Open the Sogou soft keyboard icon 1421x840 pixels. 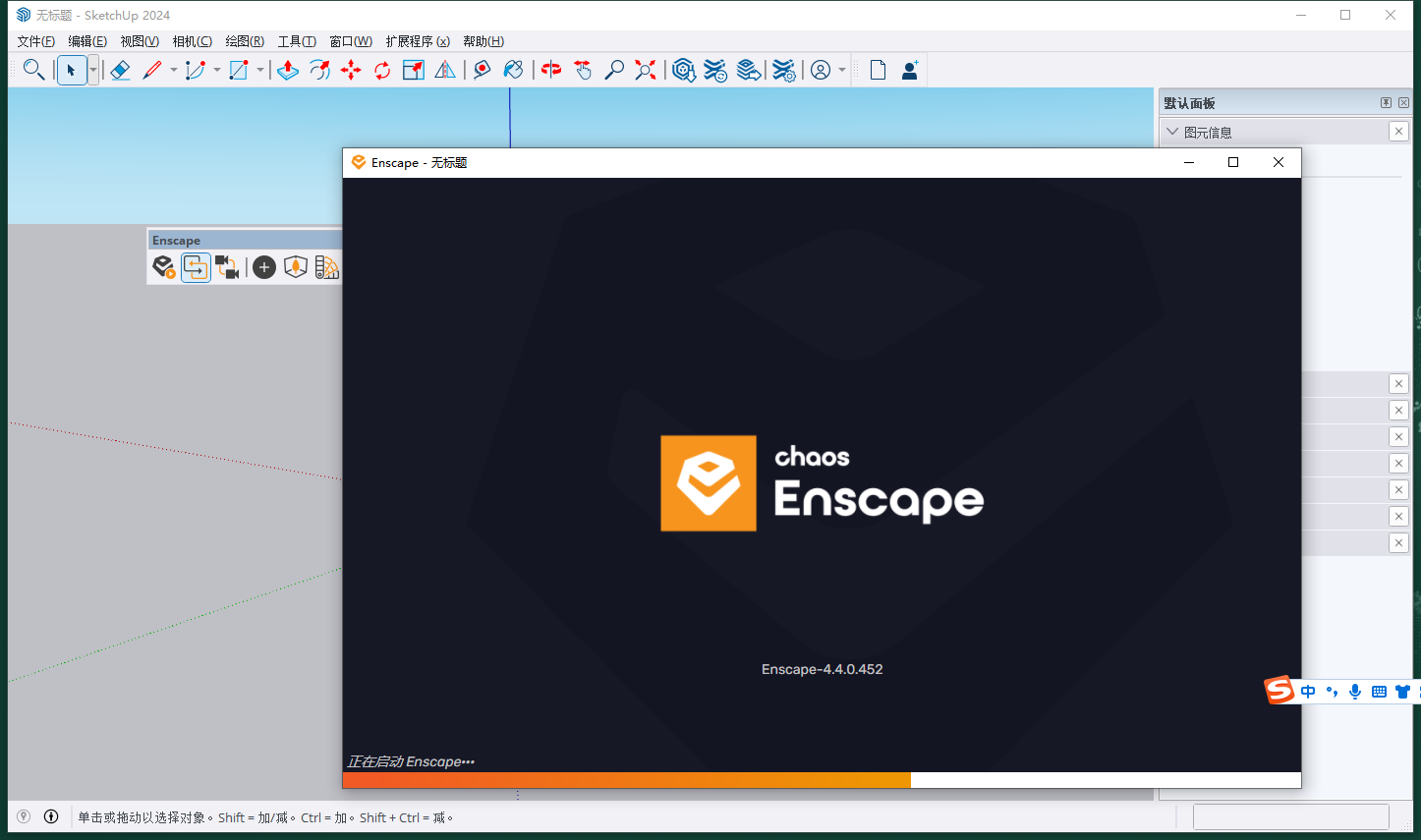pyautogui.click(x=1379, y=692)
